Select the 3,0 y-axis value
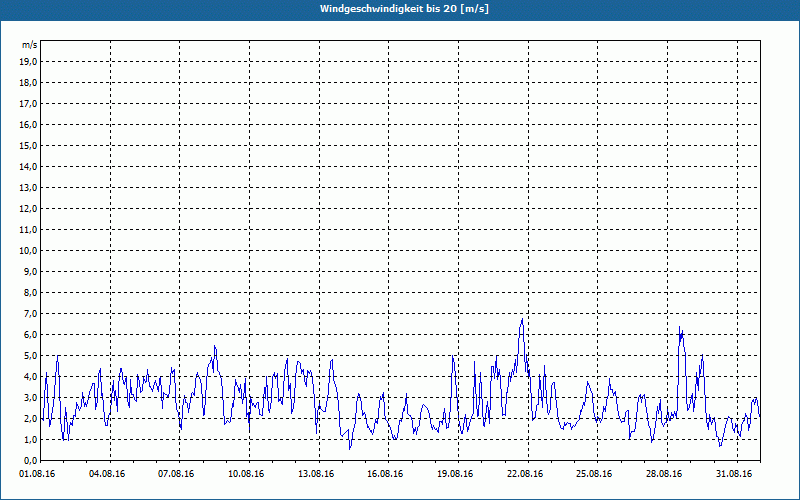Image resolution: width=800 pixels, height=500 pixels. coord(30,397)
